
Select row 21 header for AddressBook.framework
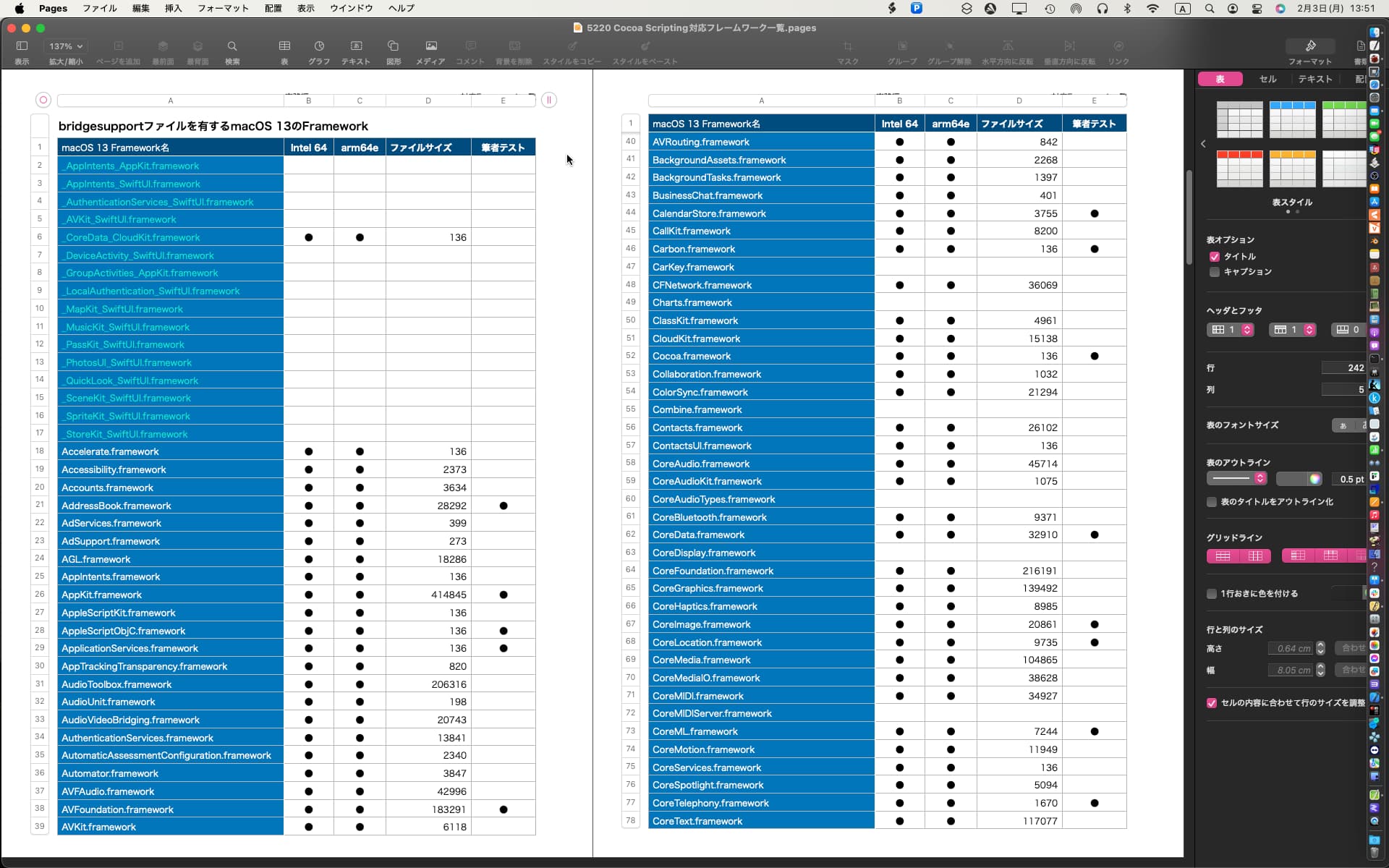click(x=40, y=505)
